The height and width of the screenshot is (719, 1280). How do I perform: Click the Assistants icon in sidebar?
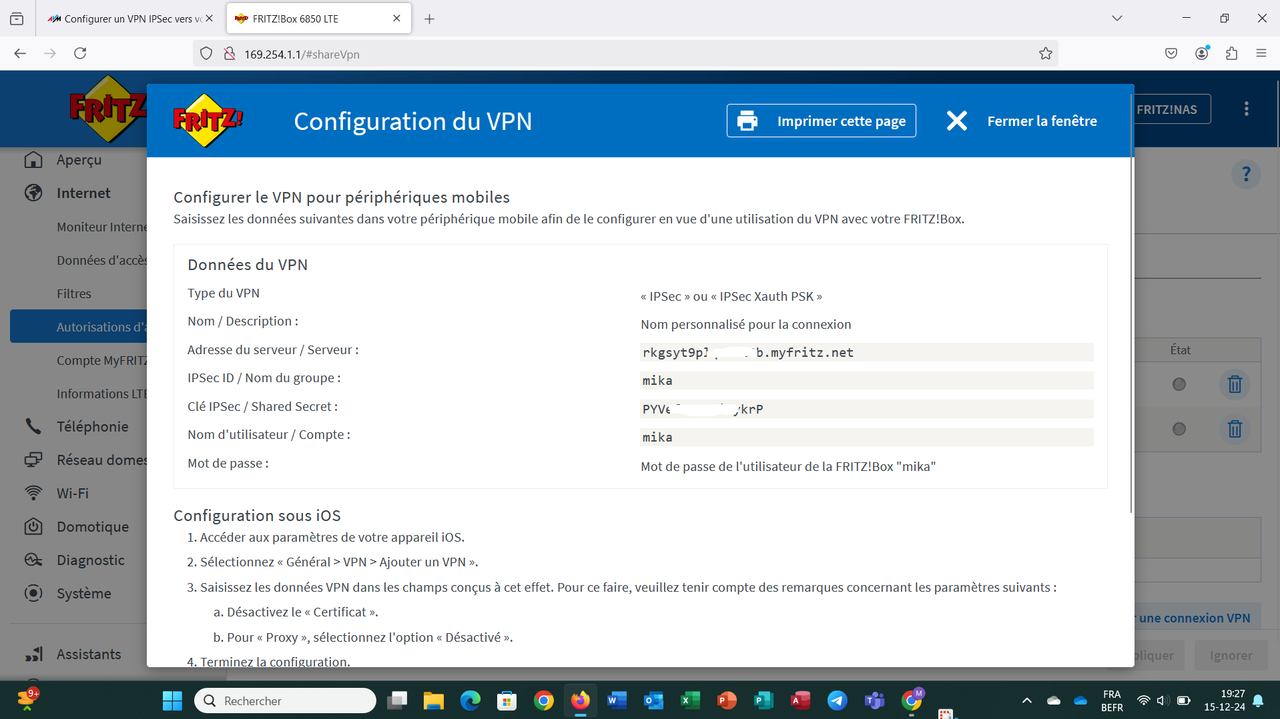pyautogui.click(x=34, y=654)
